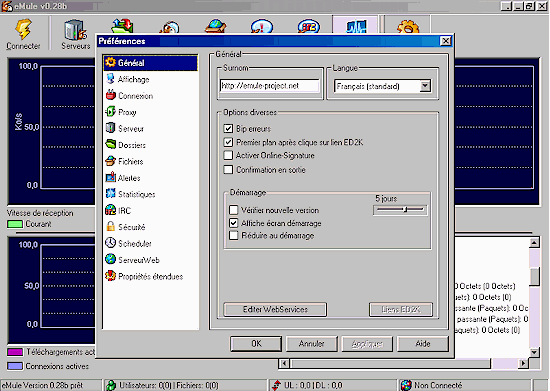Image resolution: width=550 pixels, height=391 pixels.
Task: Enable Activer Online-Signature checkbox
Action: pos(228,155)
